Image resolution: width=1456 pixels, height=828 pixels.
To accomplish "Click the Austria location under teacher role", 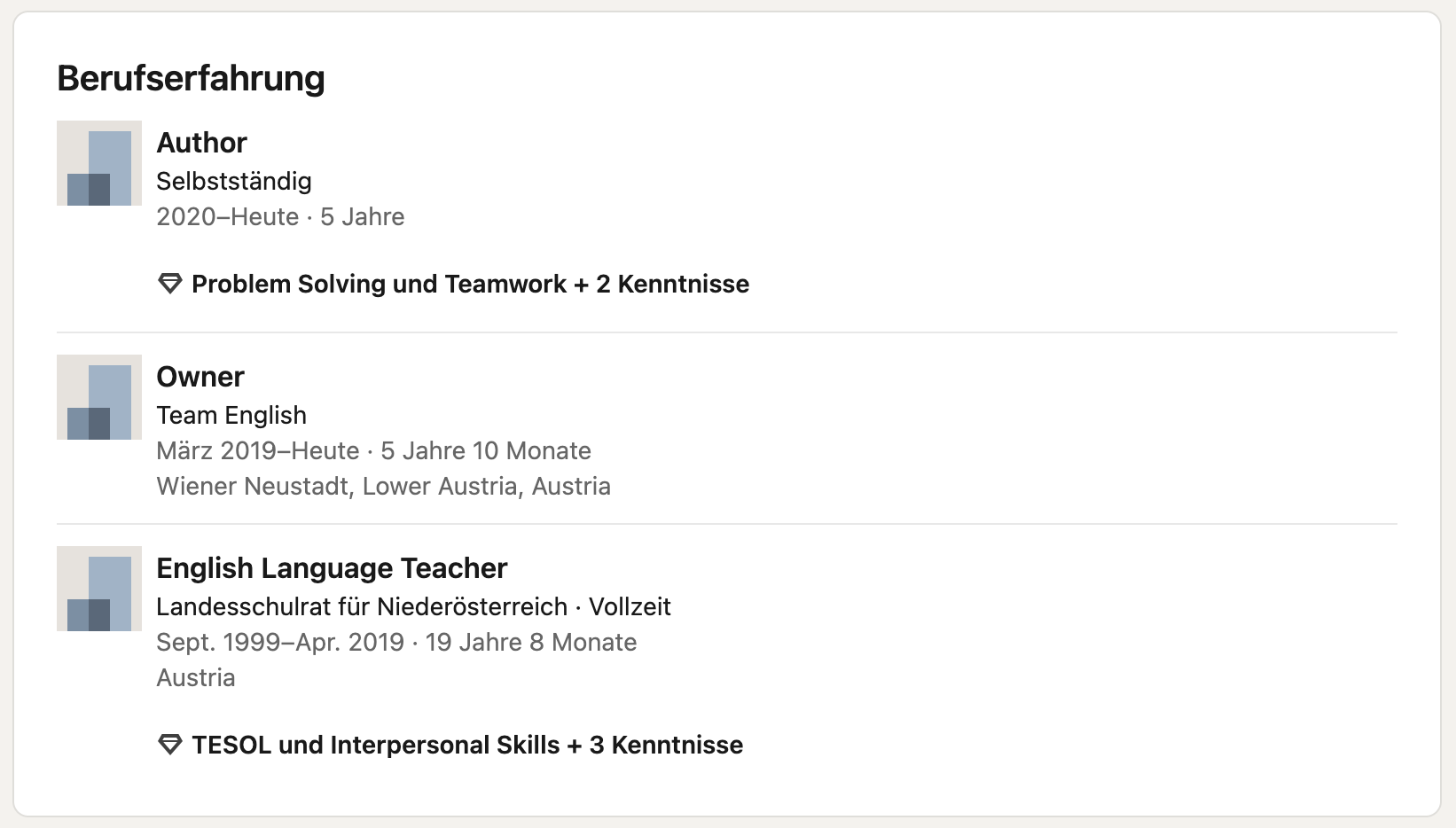I will [196, 677].
